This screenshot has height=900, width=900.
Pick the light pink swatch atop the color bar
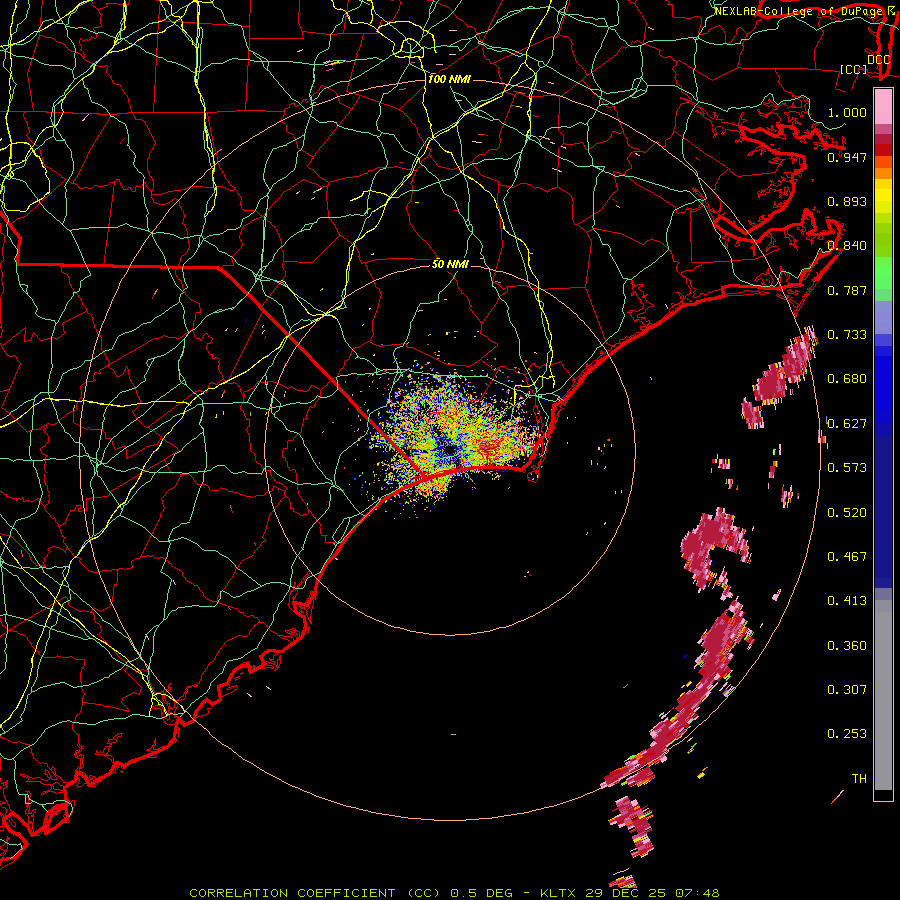[x=883, y=107]
